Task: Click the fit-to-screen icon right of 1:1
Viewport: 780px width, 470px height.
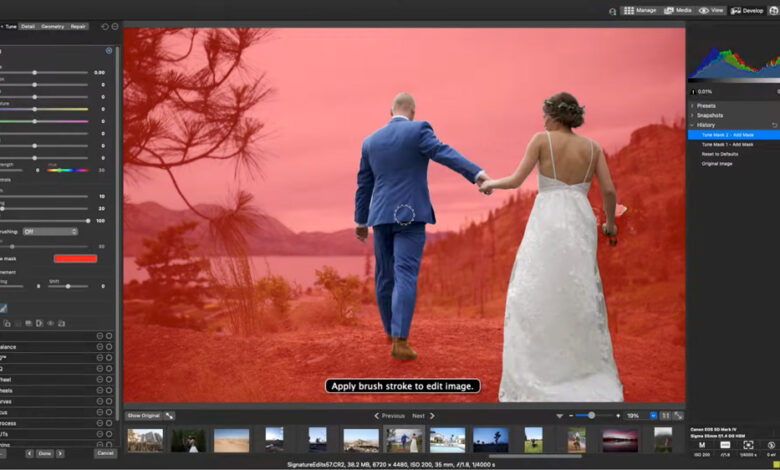Action: [678, 416]
